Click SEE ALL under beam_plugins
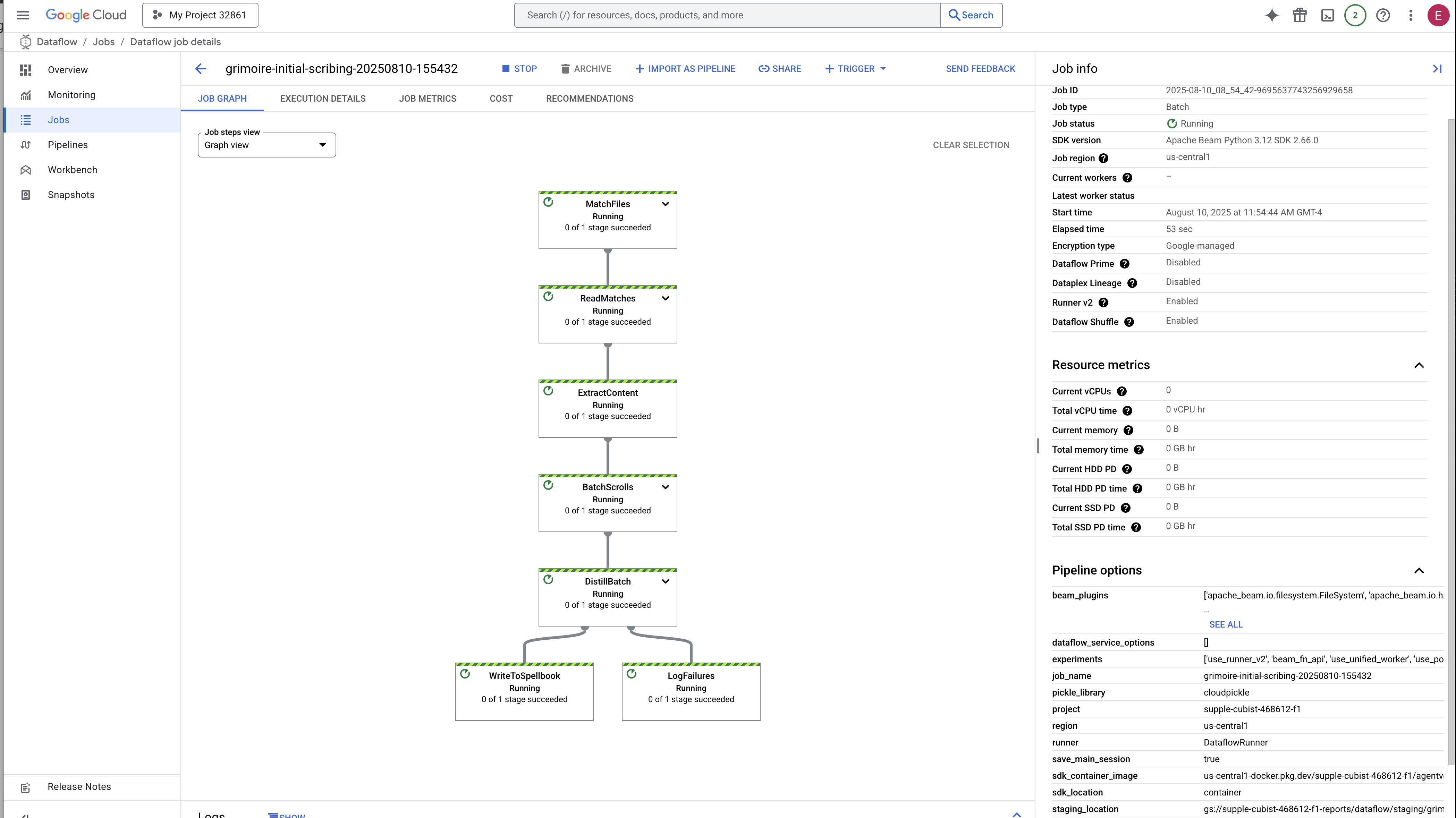Viewport: 1456px width, 818px height. (1225, 624)
